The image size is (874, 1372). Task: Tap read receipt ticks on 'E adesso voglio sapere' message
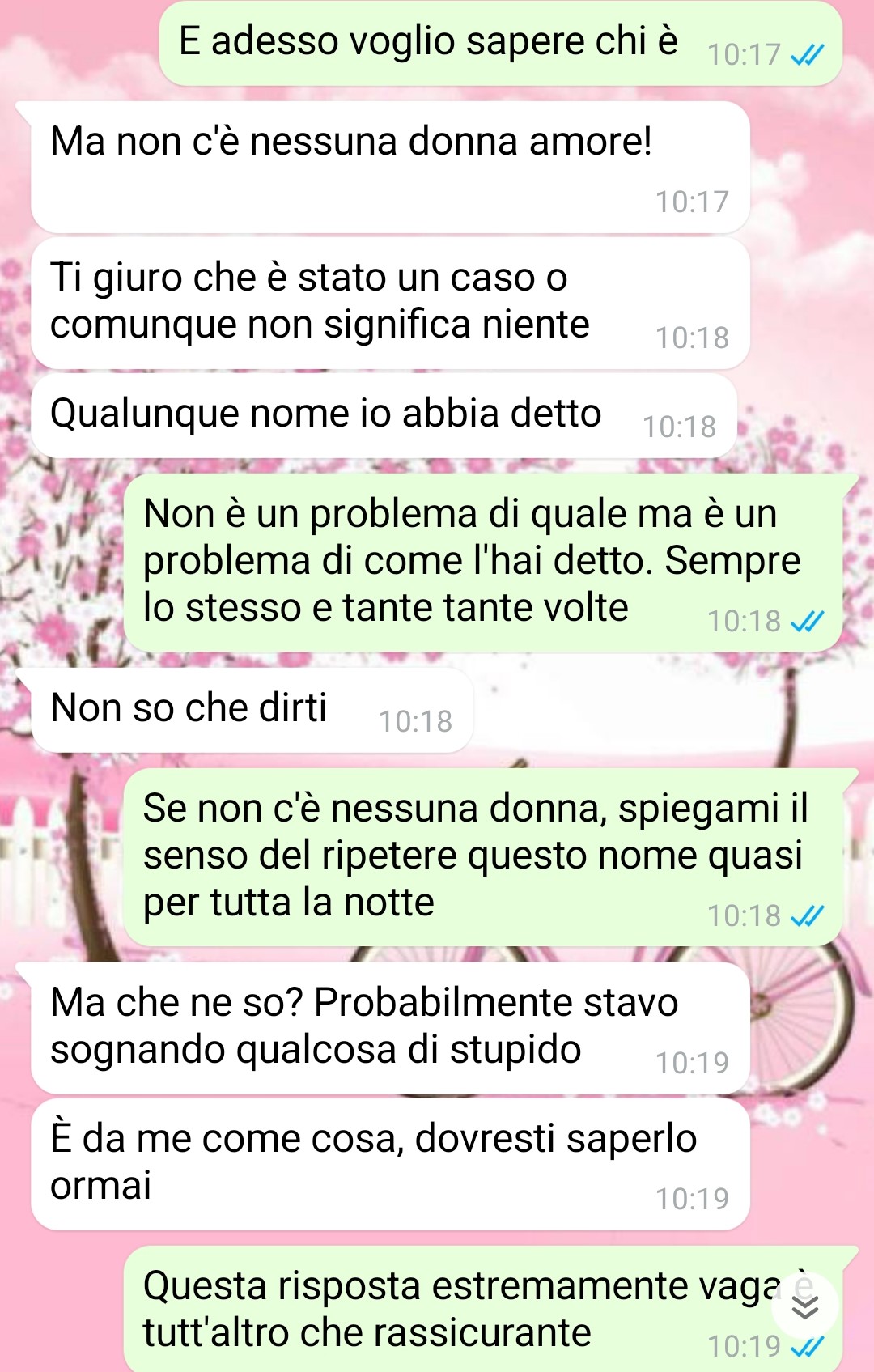[x=807, y=55]
